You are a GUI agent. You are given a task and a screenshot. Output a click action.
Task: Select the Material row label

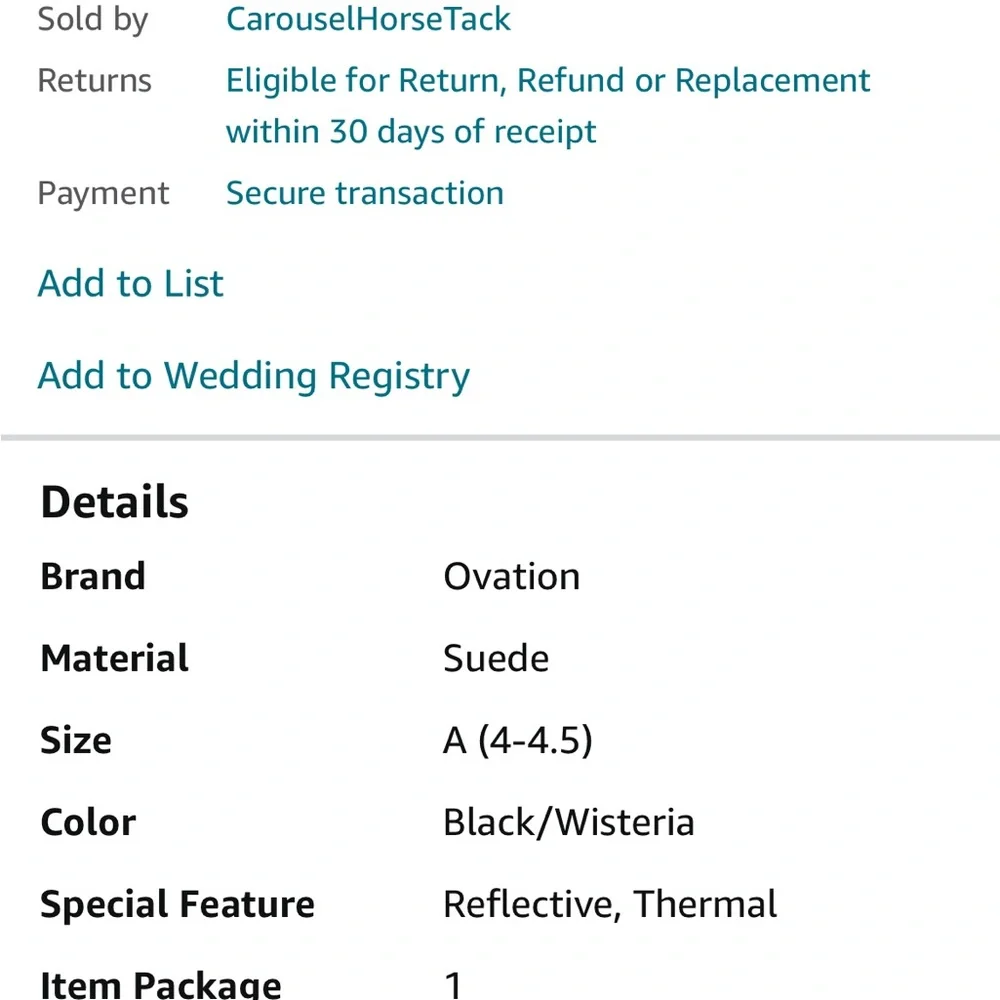point(115,658)
